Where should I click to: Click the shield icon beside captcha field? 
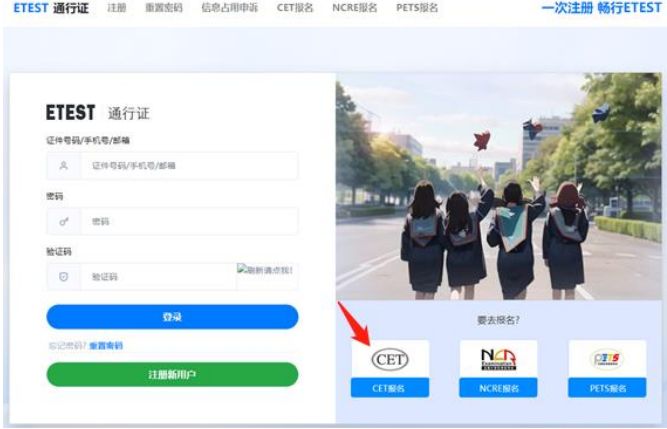63,277
